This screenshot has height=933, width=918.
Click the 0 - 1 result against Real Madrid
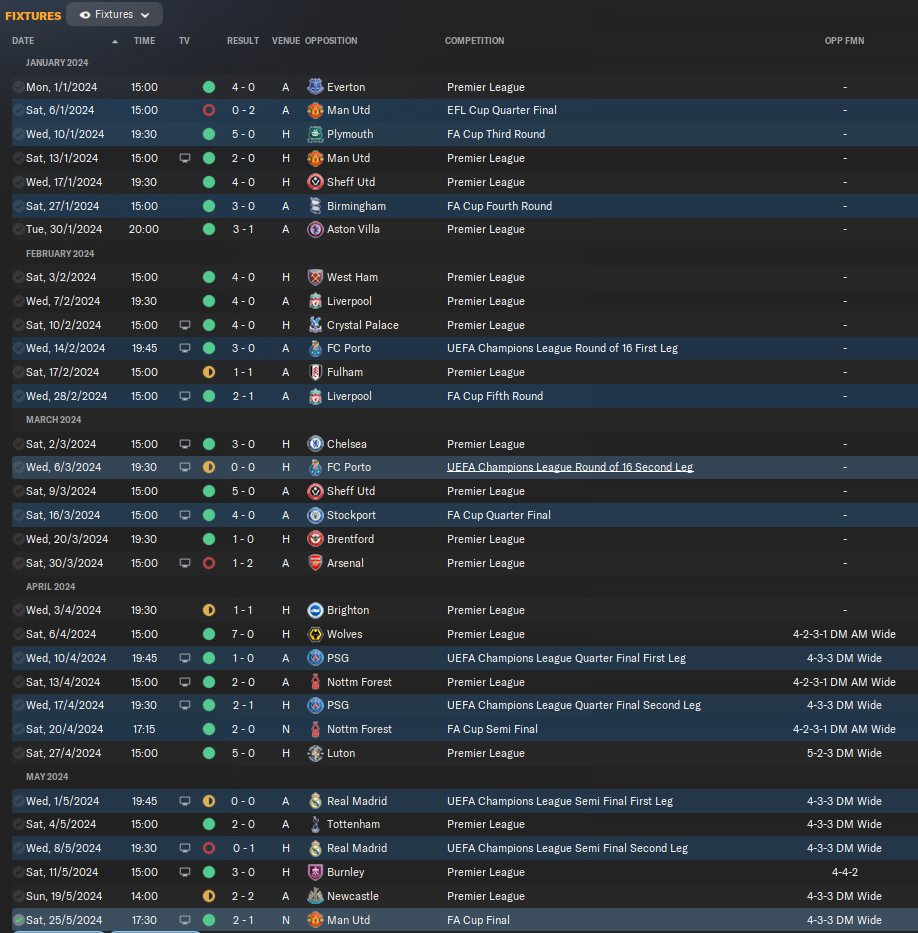coord(243,848)
